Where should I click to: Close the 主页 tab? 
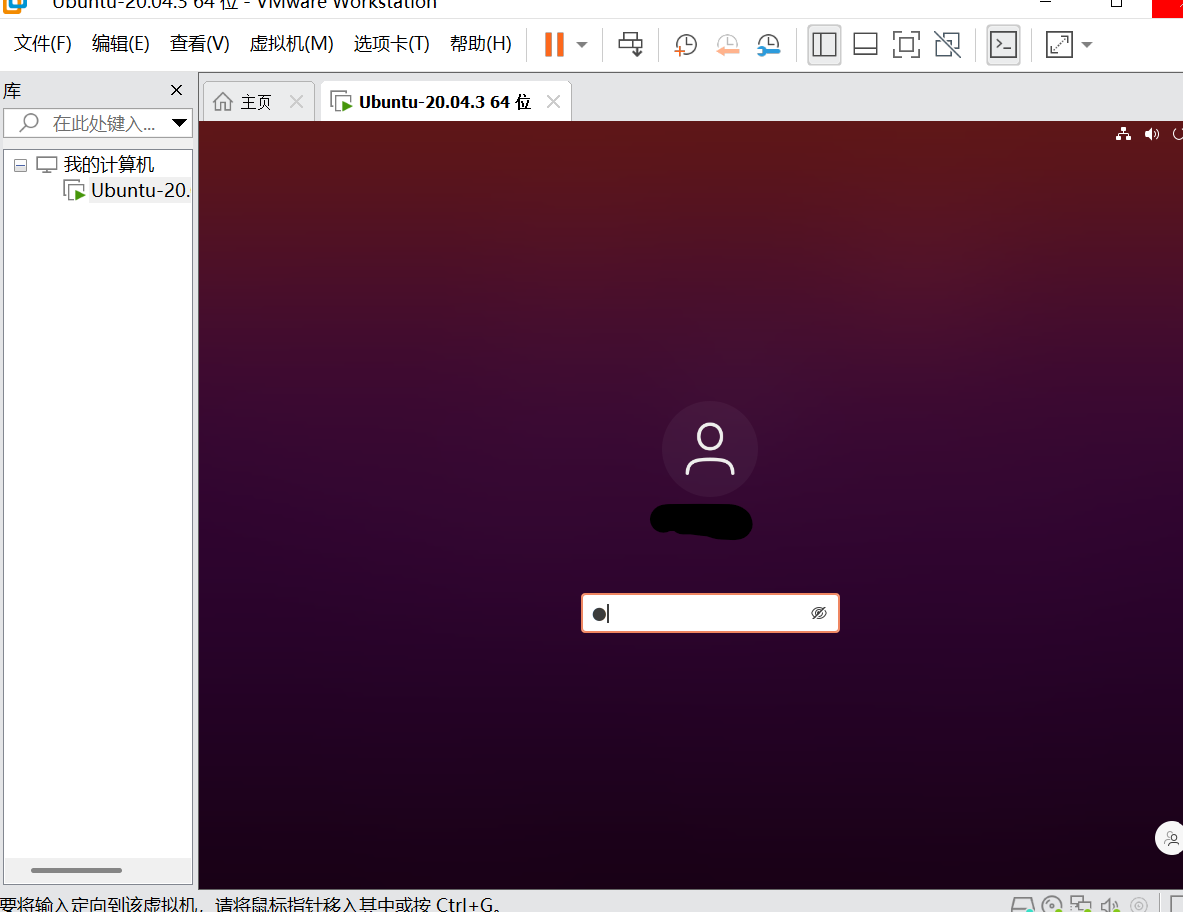pos(297,102)
